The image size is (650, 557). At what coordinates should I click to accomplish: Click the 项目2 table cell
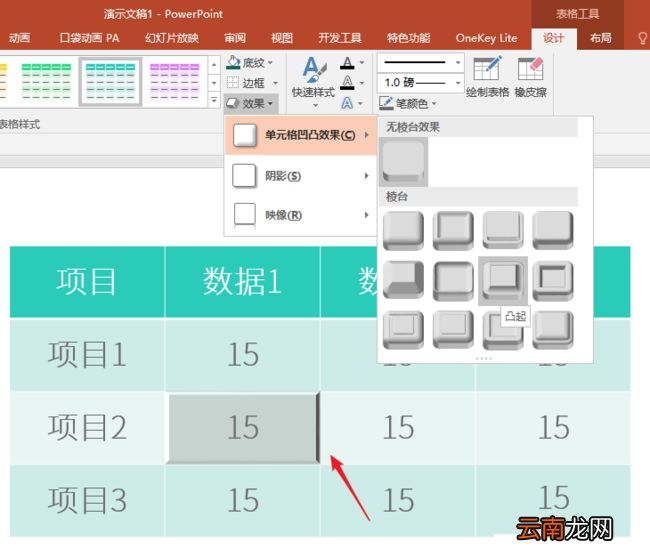[87, 428]
